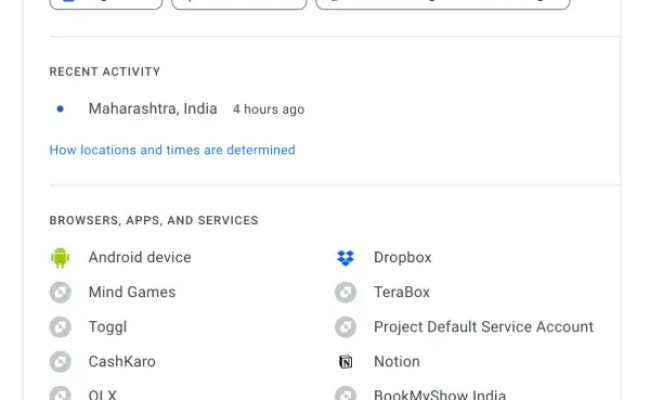The width and height of the screenshot is (650, 400).
Task: Select the Mind Games entry text
Action: (x=132, y=292)
